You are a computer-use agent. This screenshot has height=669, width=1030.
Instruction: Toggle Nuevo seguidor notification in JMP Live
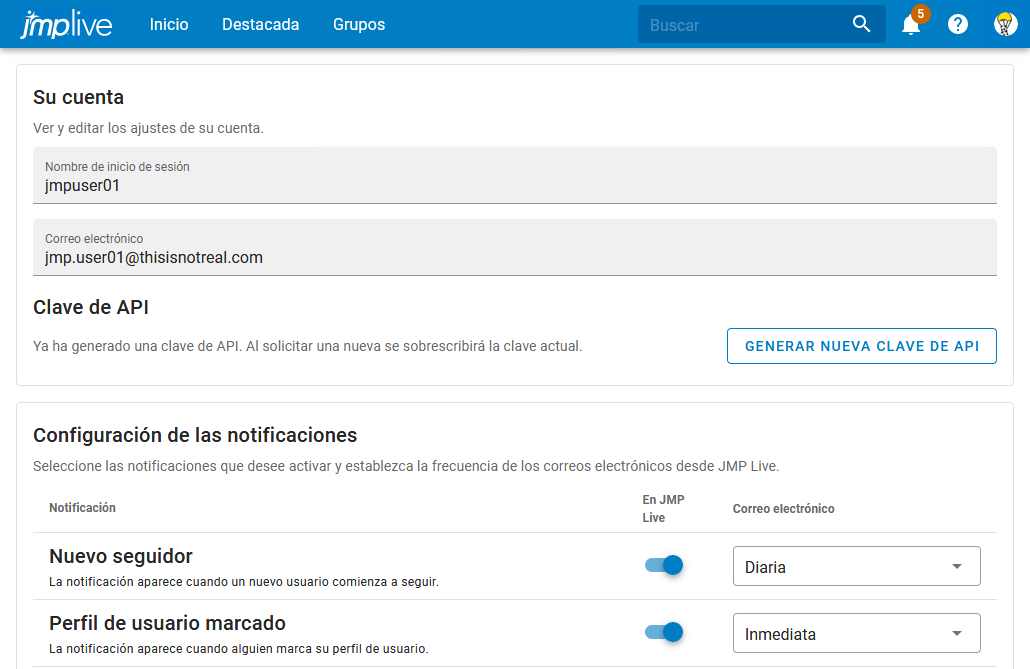point(663,565)
